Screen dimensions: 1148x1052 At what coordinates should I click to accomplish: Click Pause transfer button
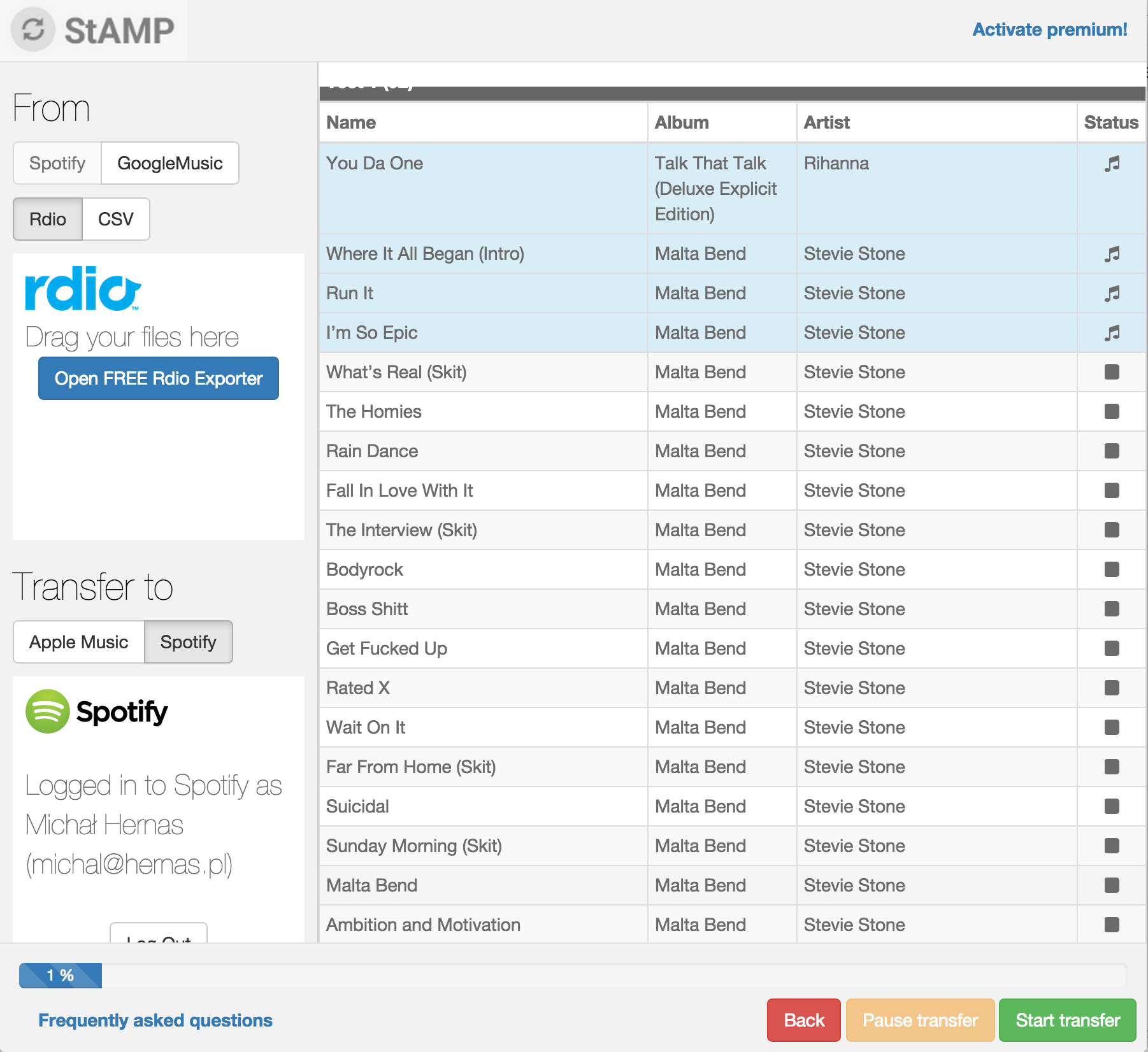[x=921, y=1020]
